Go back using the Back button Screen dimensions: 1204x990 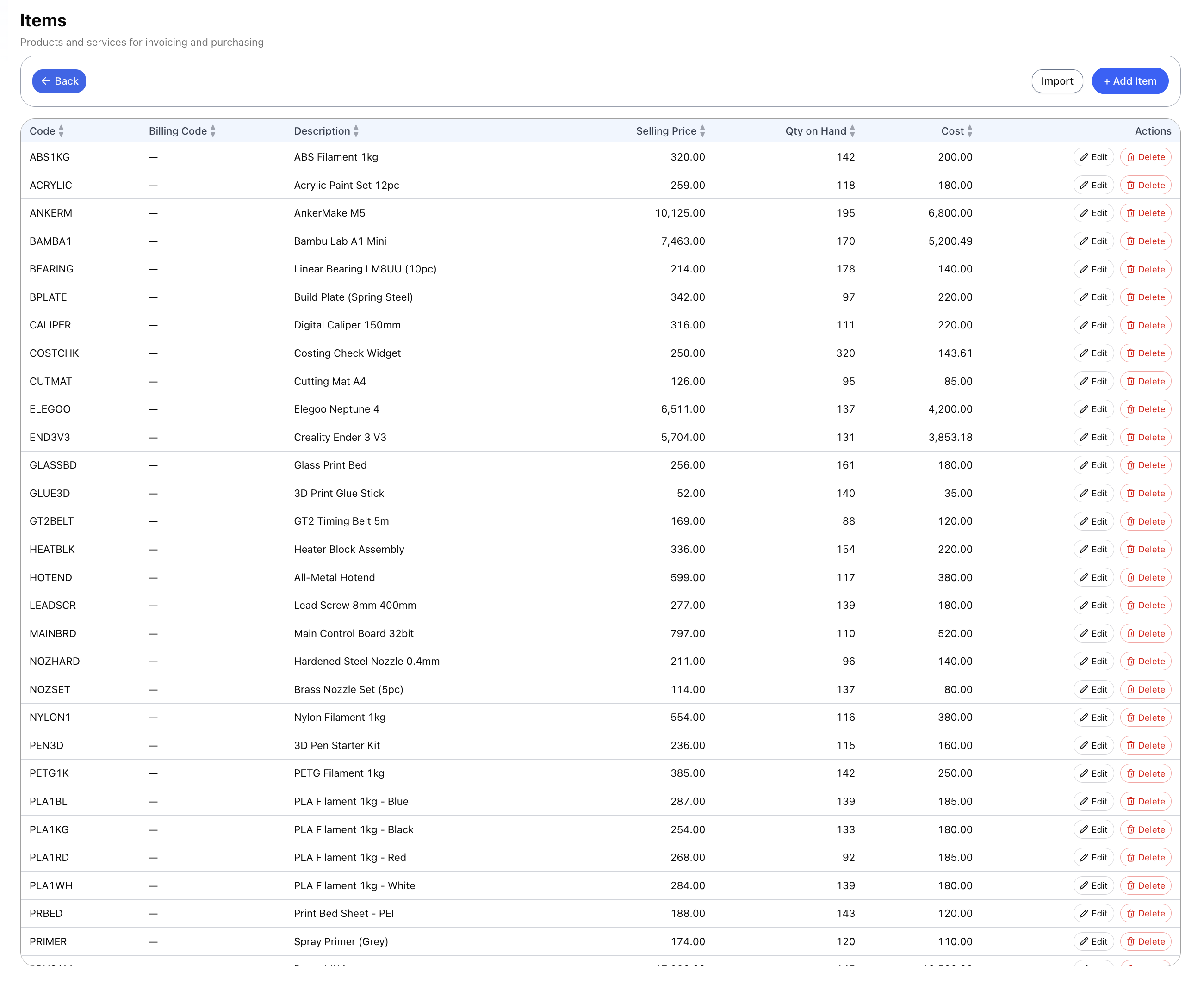(59, 81)
